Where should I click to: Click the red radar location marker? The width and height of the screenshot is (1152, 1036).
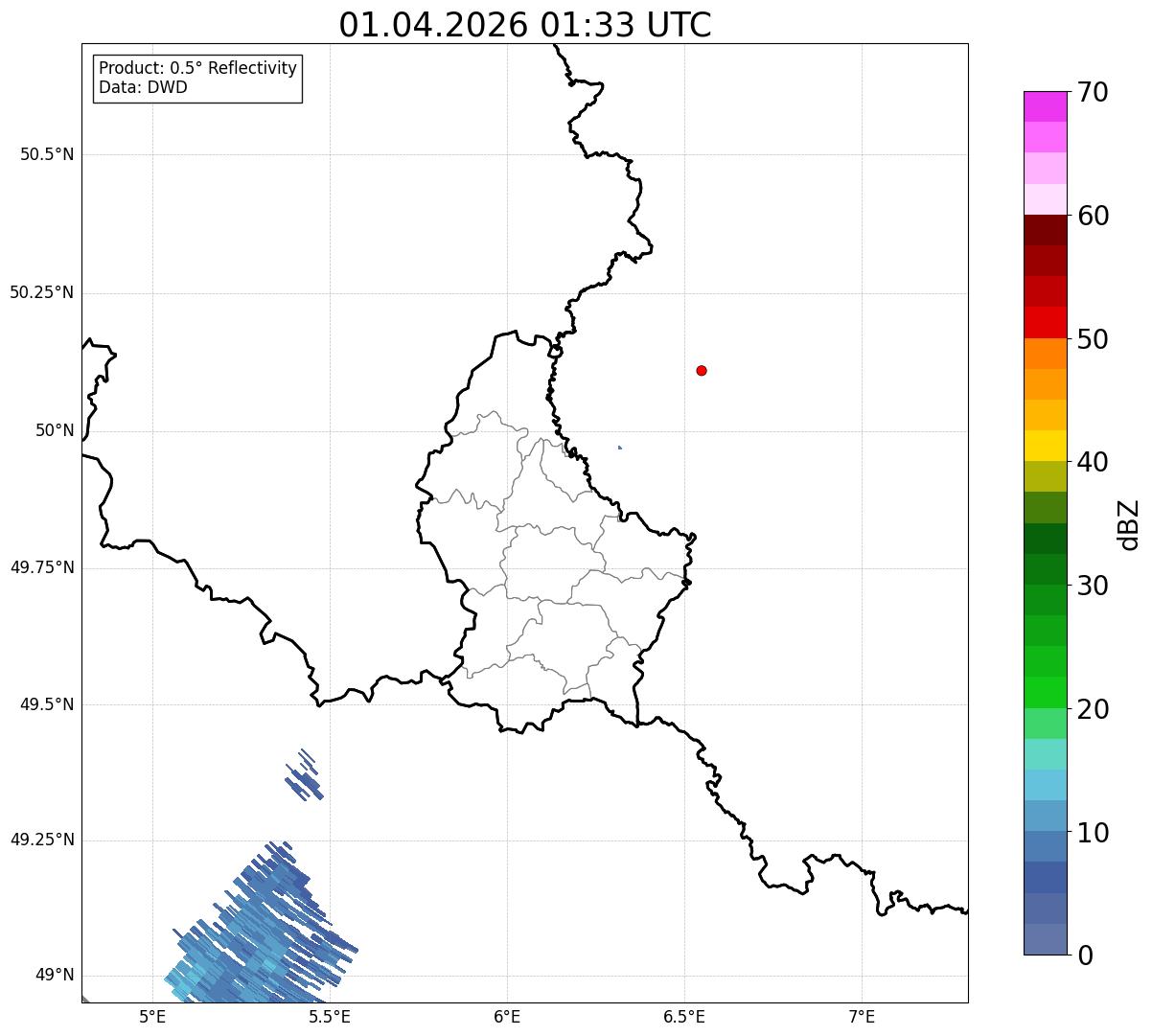[x=702, y=370]
